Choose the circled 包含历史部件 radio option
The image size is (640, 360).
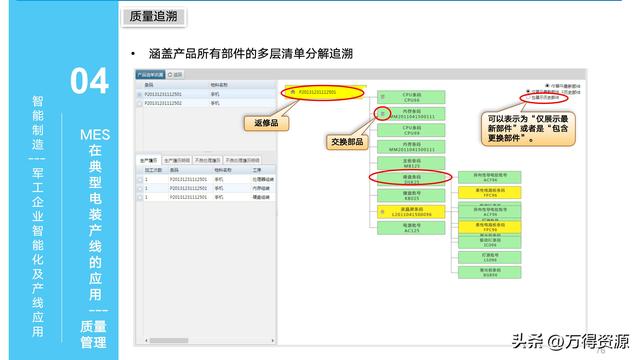[x=528, y=98]
